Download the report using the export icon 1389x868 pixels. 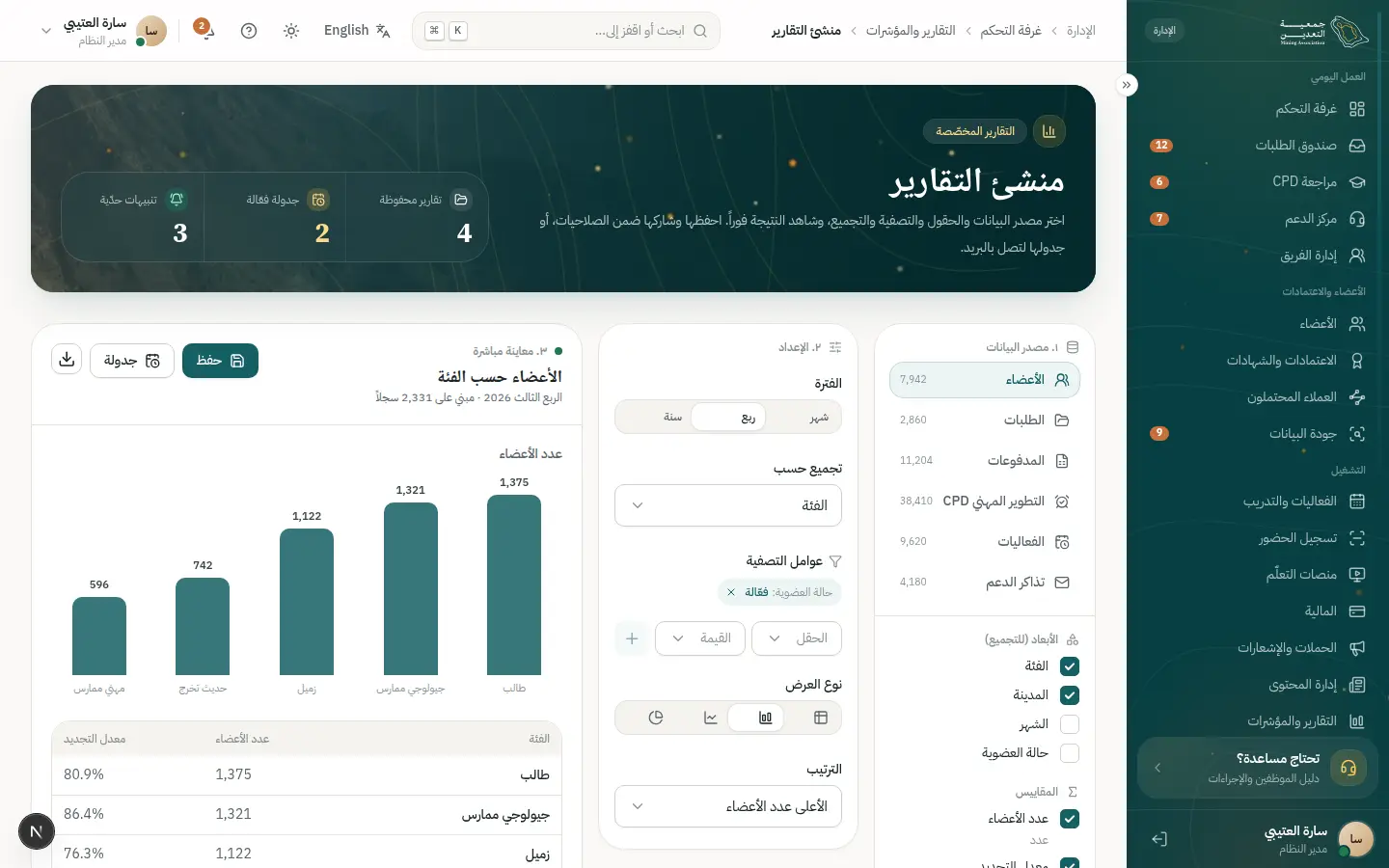coord(67,360)
